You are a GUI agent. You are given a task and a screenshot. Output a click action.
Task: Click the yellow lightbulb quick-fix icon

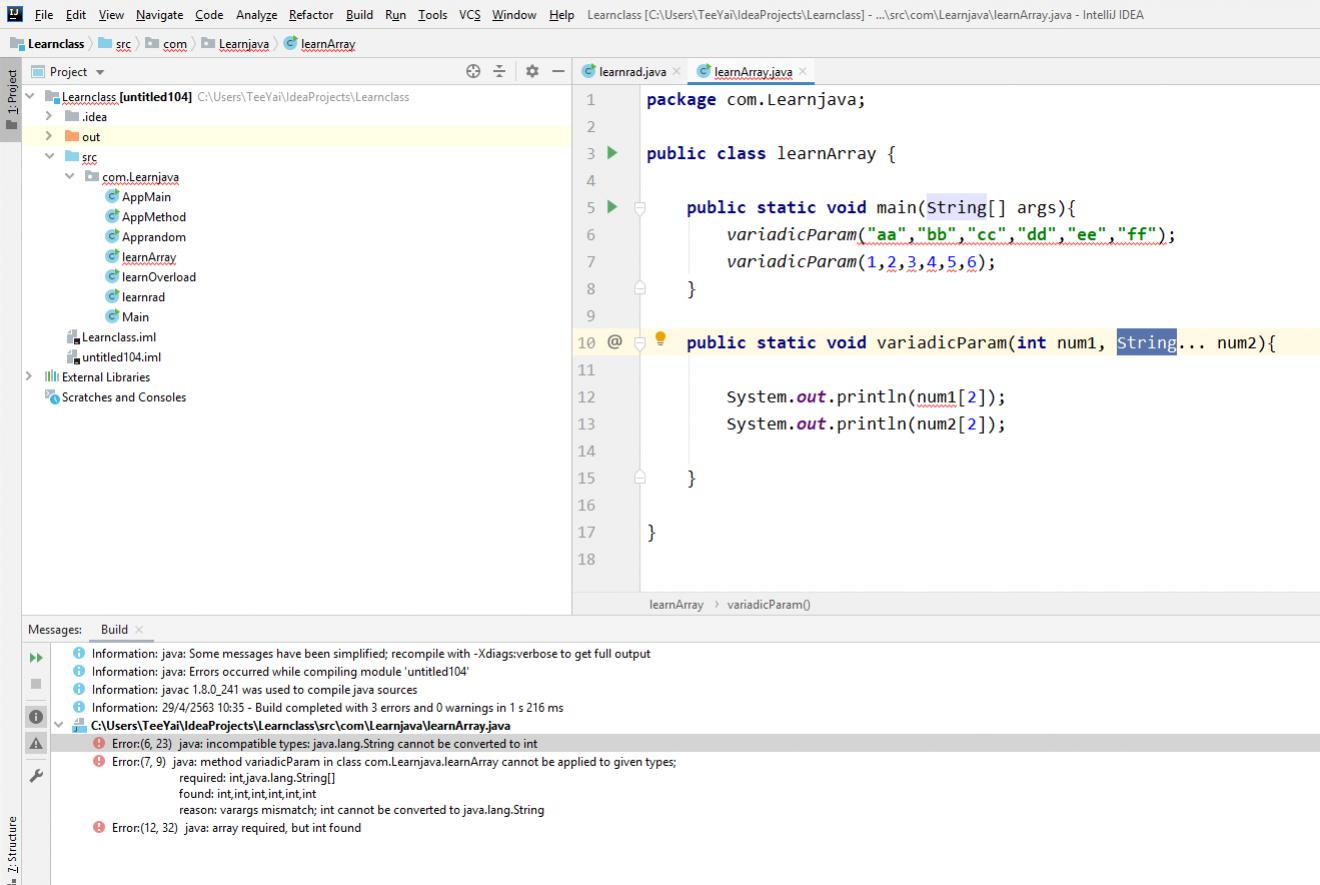660,339
